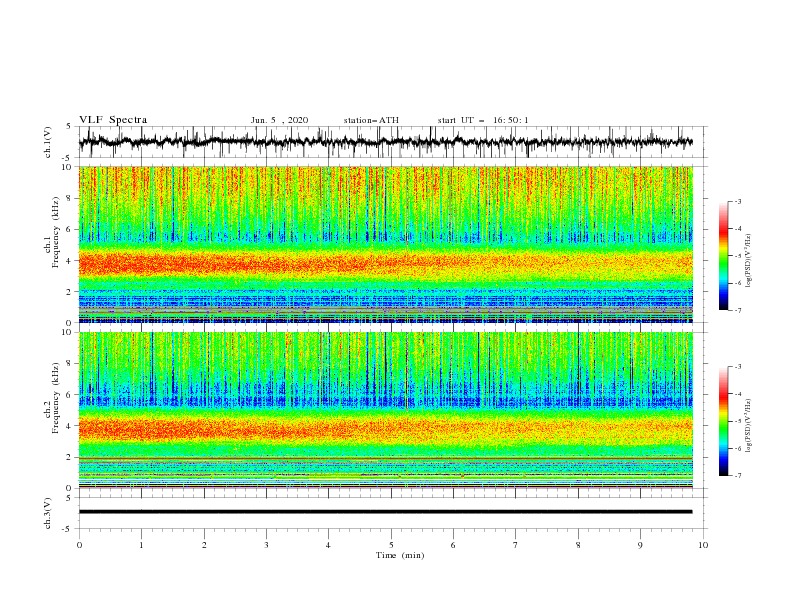Click the '-5' tick on ch.1 colorbar
792x612 pixels.
pyautogui.click(x=738, y=256)
